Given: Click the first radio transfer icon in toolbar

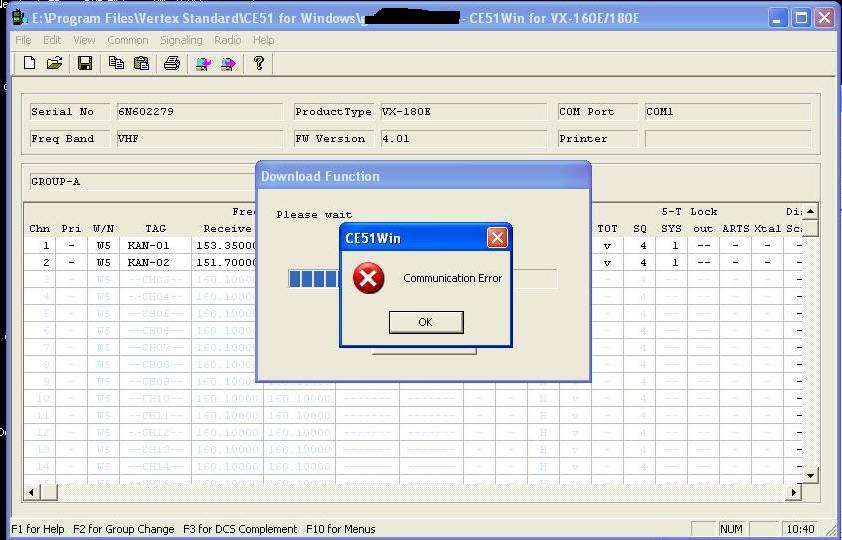Looking at the screenshot, I should pos(203,64).
